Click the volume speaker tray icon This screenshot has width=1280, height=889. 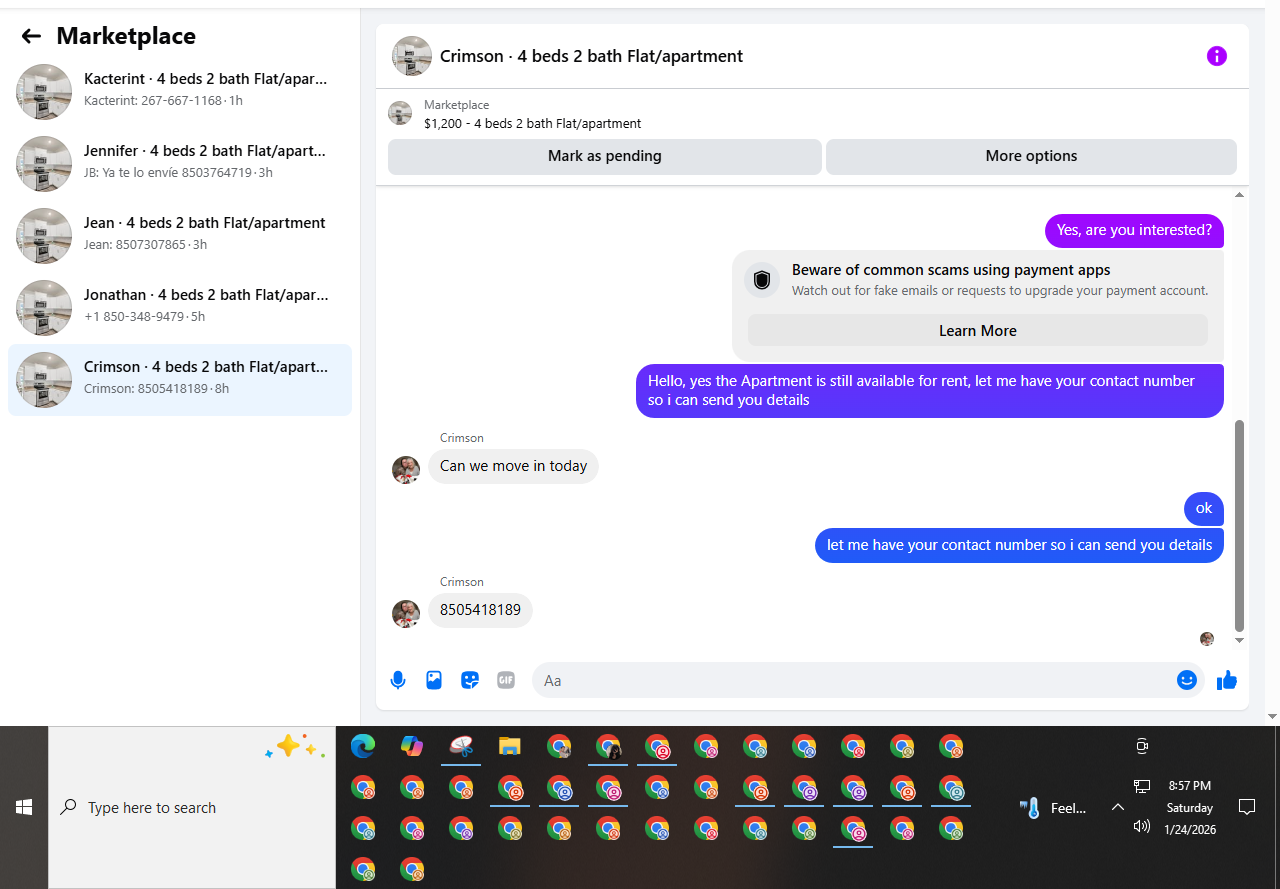pyautogui.click(x=1142, y=826)
